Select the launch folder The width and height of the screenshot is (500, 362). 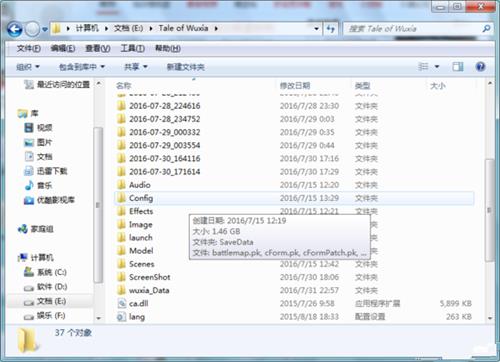tap(141, 238)
